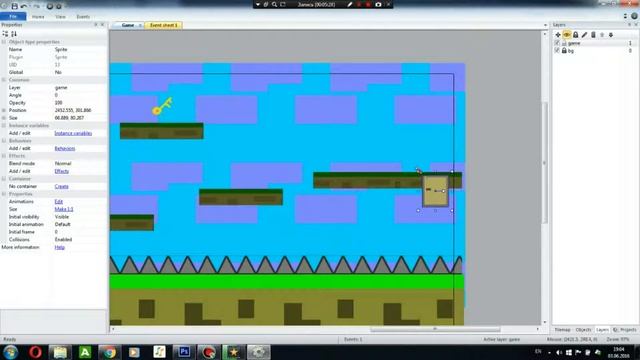The width and height of the screenshot is (640, 360).
Task: Click the Redo arrow in the quick access toolbar
Action: tap(36, 6)
